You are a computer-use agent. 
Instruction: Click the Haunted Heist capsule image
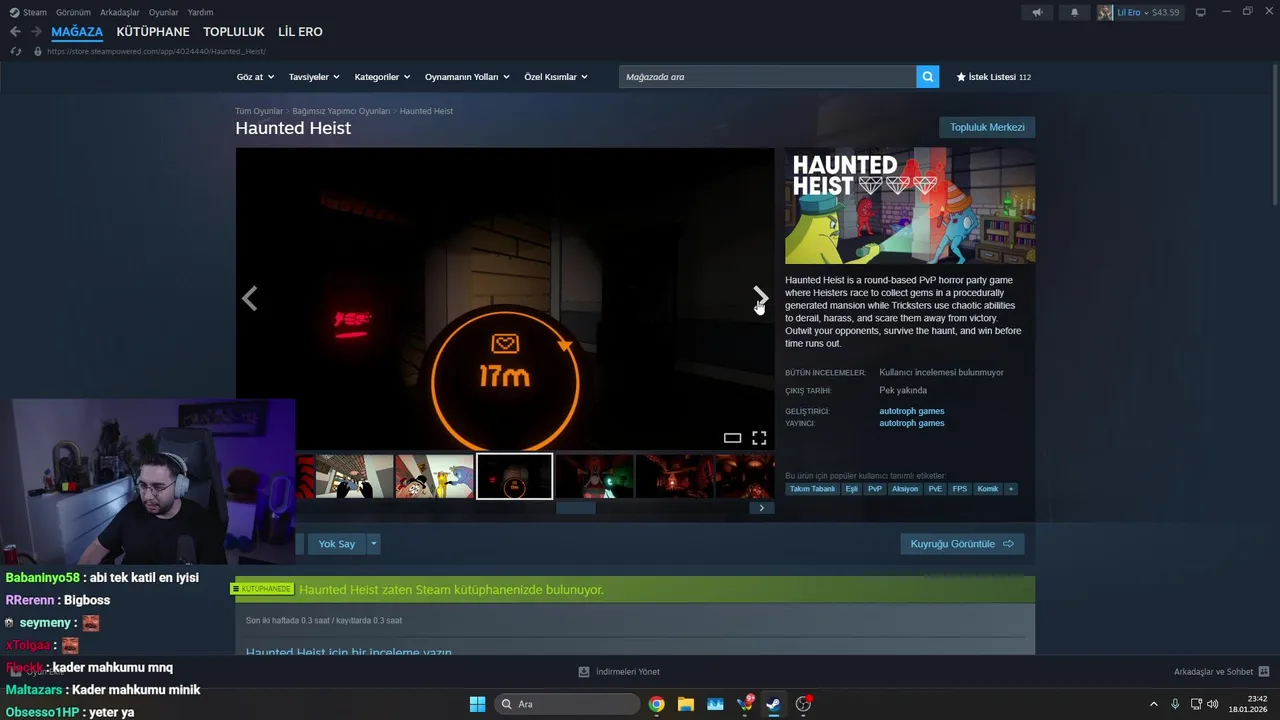click(x=910, y=206)
